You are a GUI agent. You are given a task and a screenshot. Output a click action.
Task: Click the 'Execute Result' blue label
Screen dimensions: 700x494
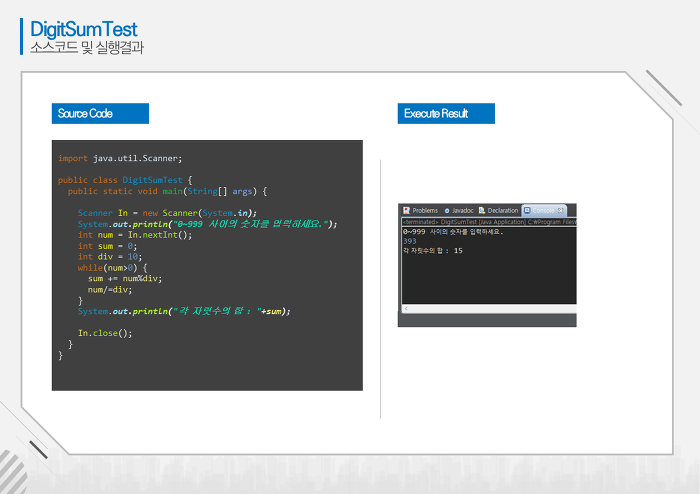click(446, 113)
